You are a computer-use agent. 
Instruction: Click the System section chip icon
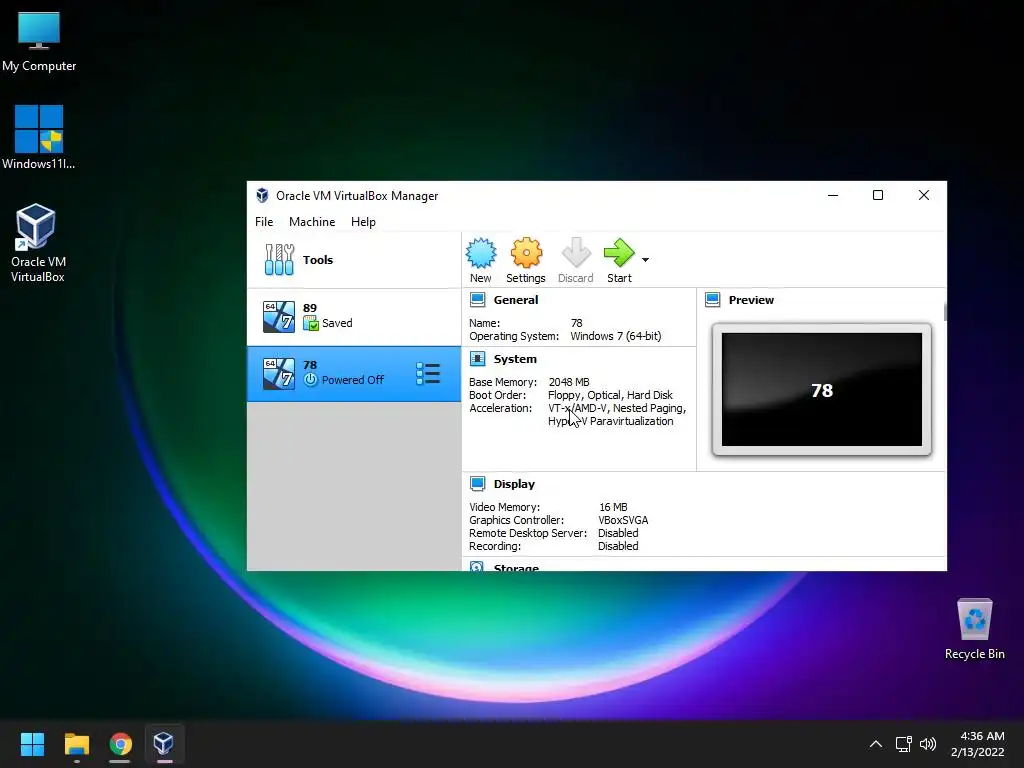477,359
